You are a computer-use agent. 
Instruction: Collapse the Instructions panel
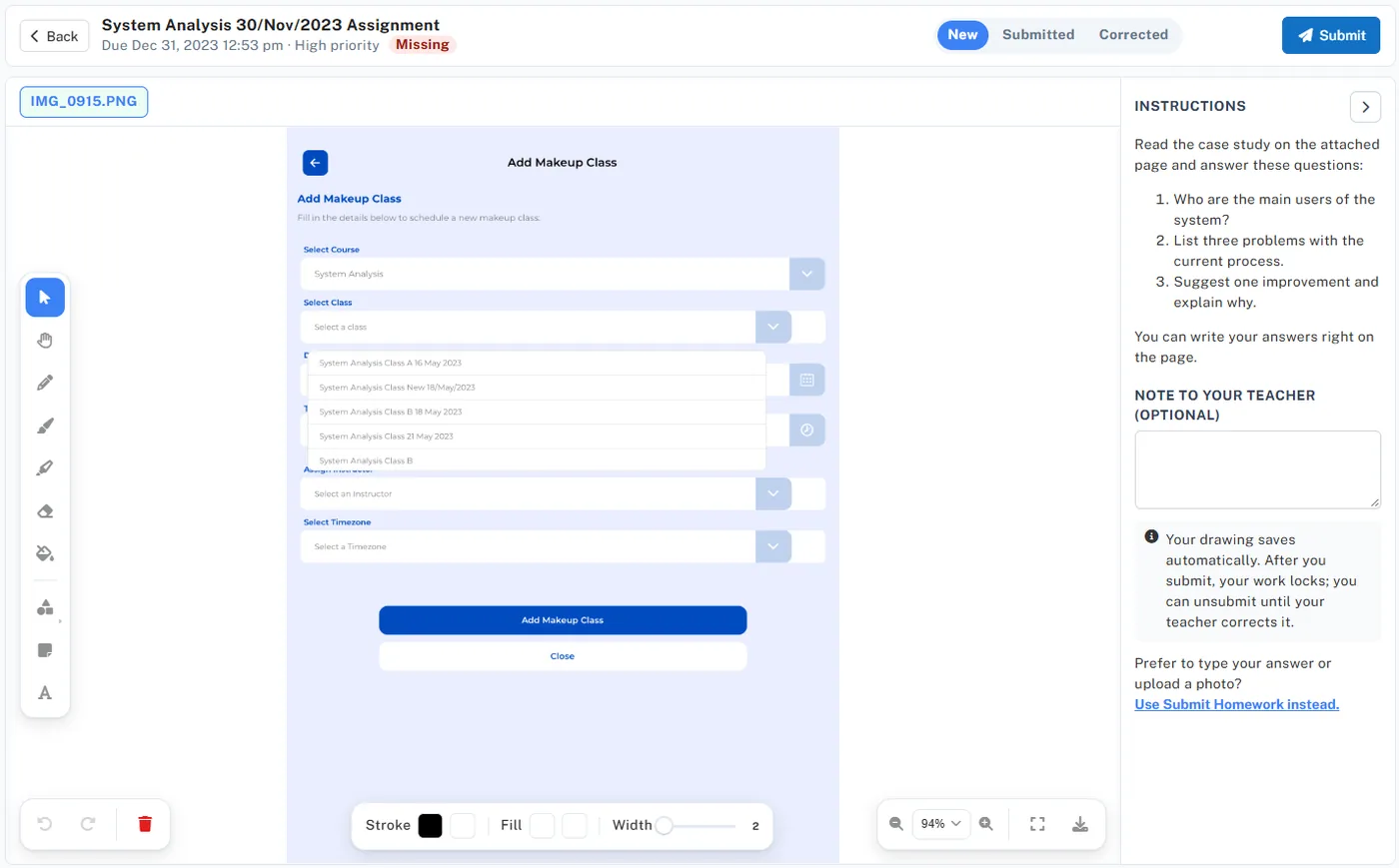1365,107
